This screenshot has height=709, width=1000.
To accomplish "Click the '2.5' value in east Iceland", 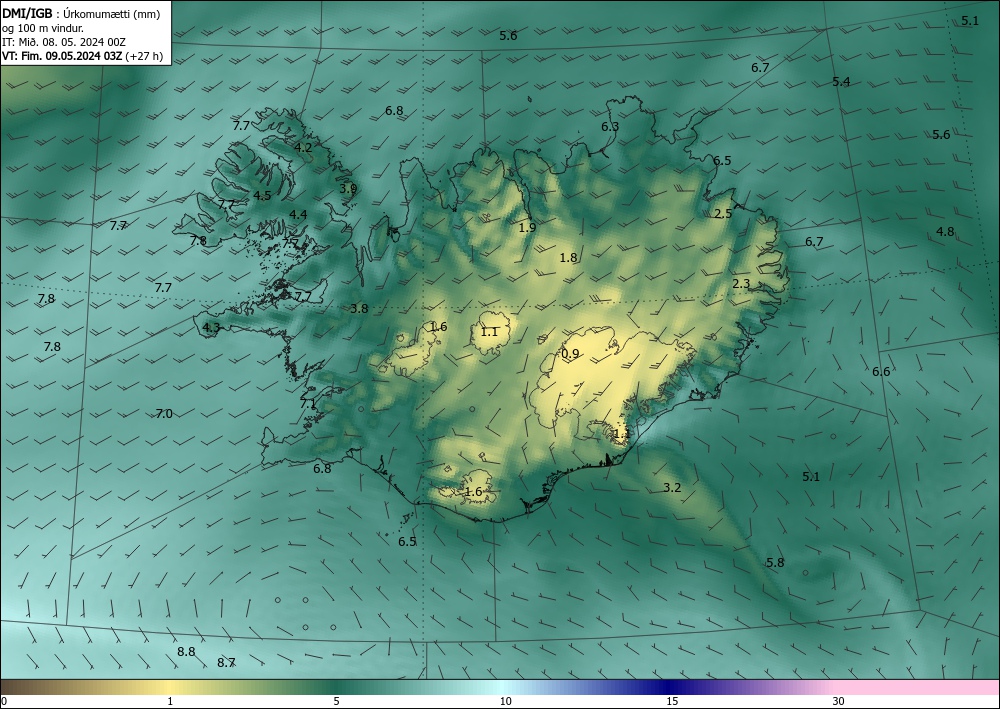I will pos(723,214).
